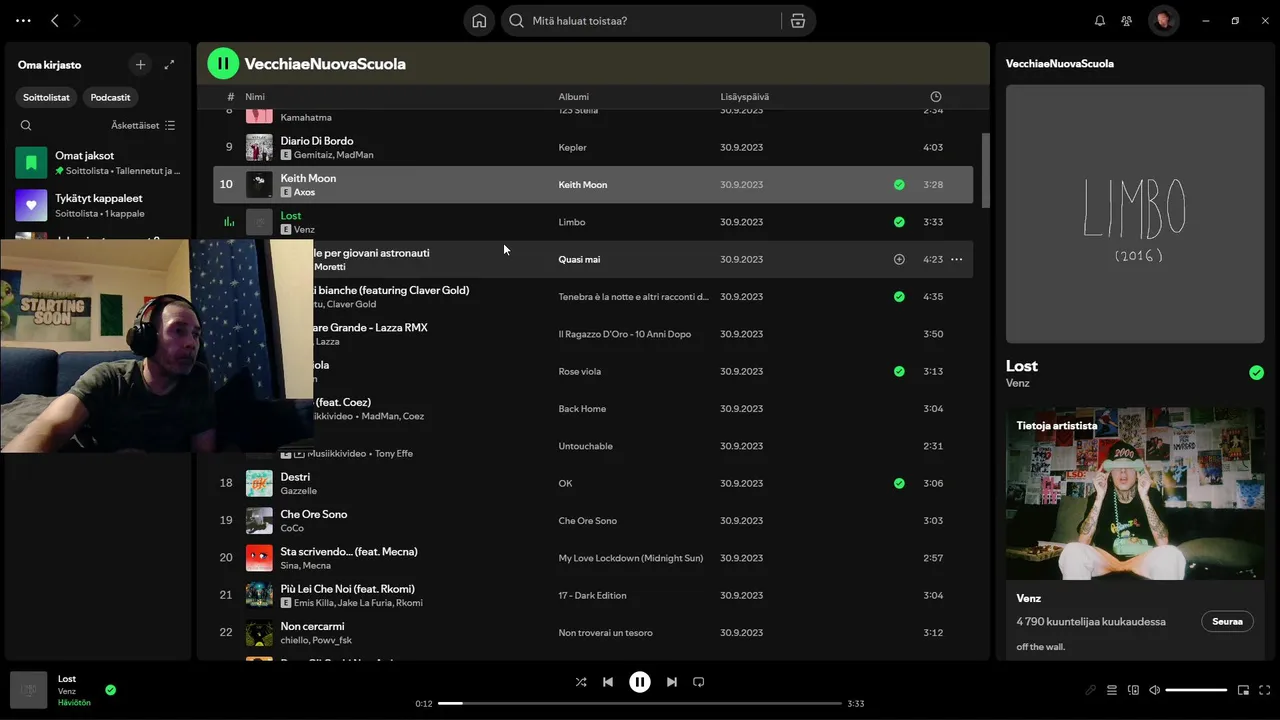Click the now-playing album thumbnail in the bottom bar
The width and height of the screenshot is (1280, 720).
pyautogui.click(x=28, y=690)
